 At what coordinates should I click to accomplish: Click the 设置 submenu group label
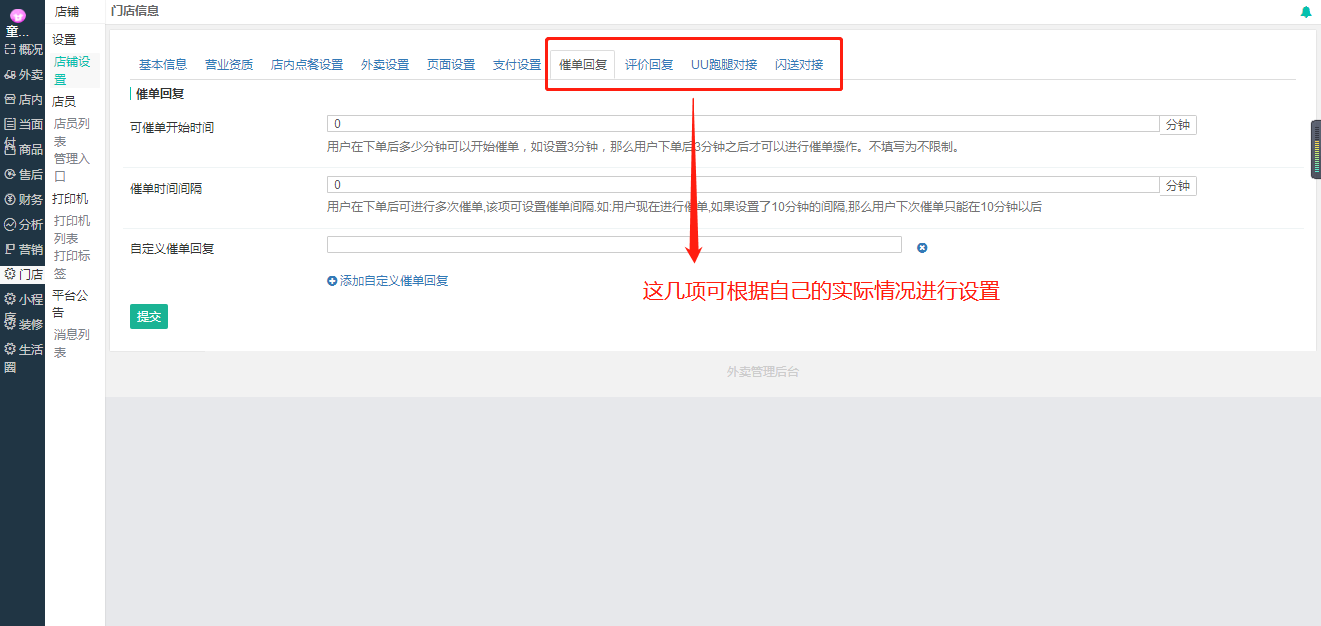[x=64, y=40]
